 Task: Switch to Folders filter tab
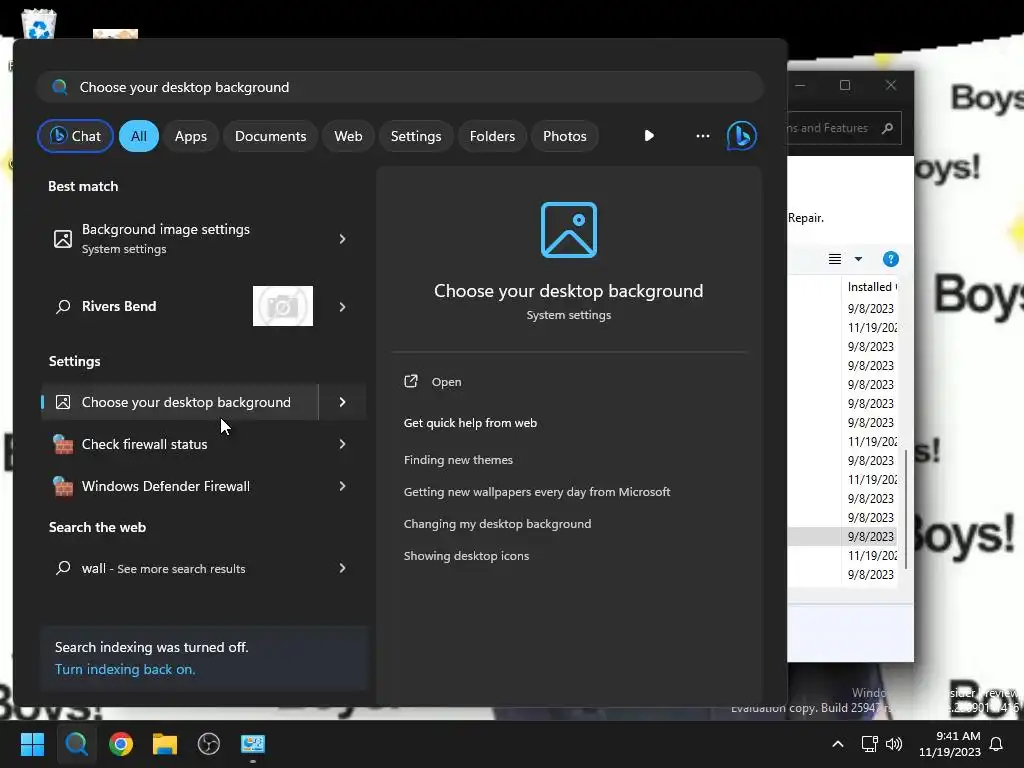coord(492,136)
